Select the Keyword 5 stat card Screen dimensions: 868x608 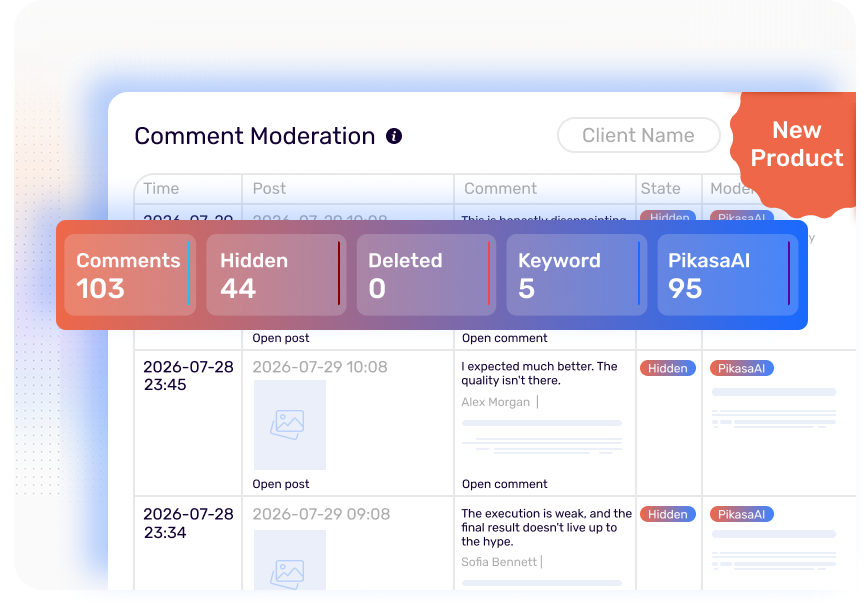point(577,275)
